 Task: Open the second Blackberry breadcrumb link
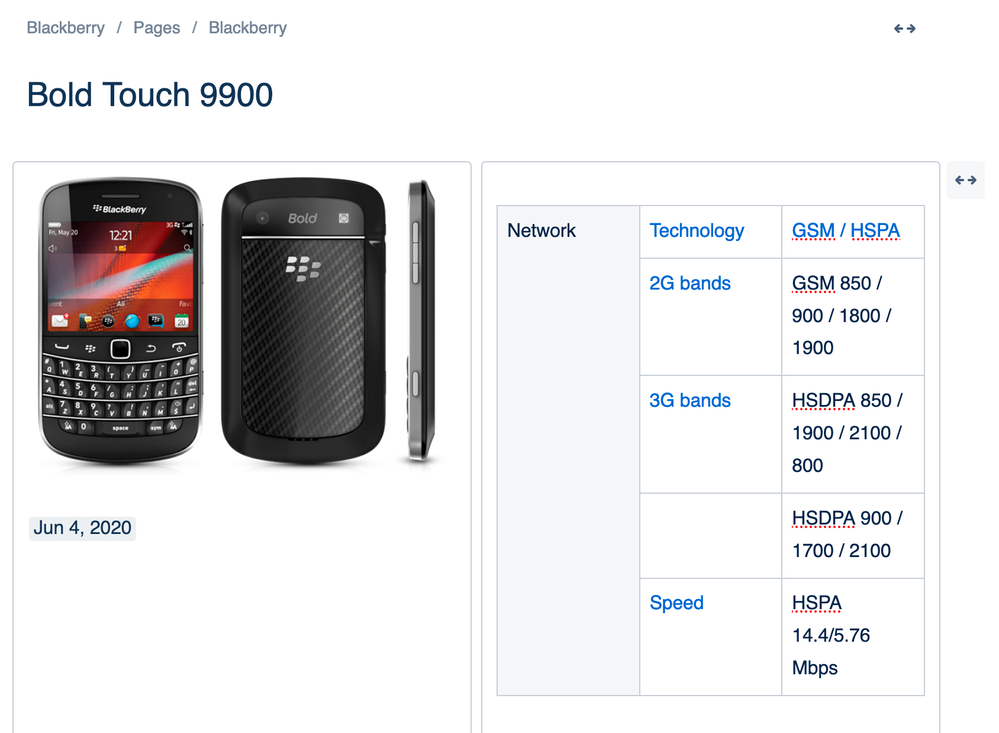[247, 28]
